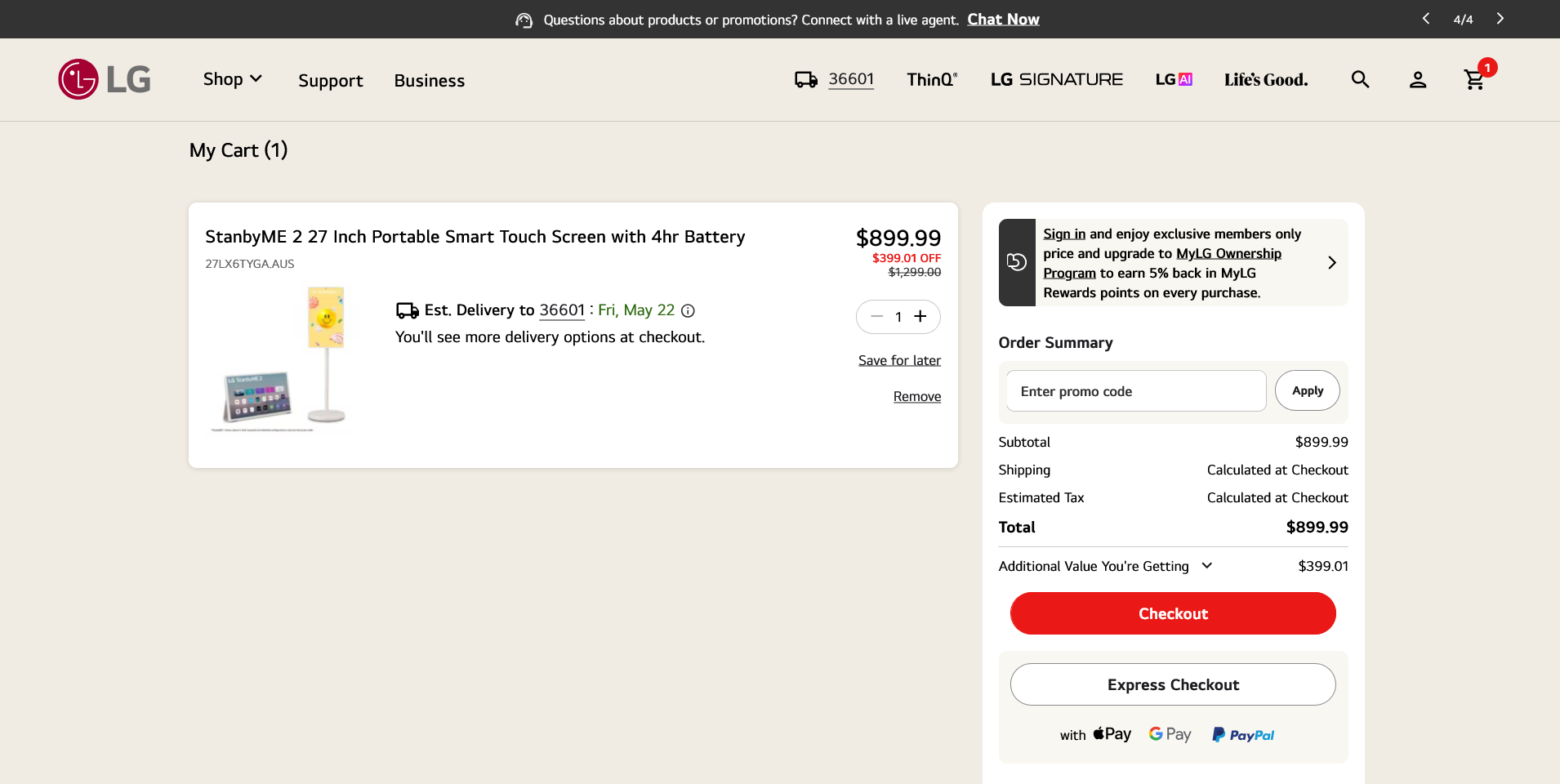Click the Fri, May 22 delivery date
Screen dimensions: 1560x784
click(636, 310)
